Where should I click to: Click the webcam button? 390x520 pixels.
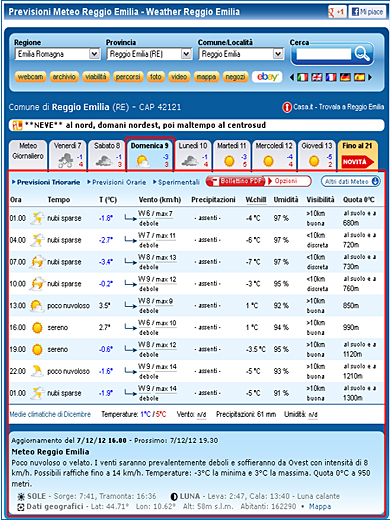(x=30, y=77)
